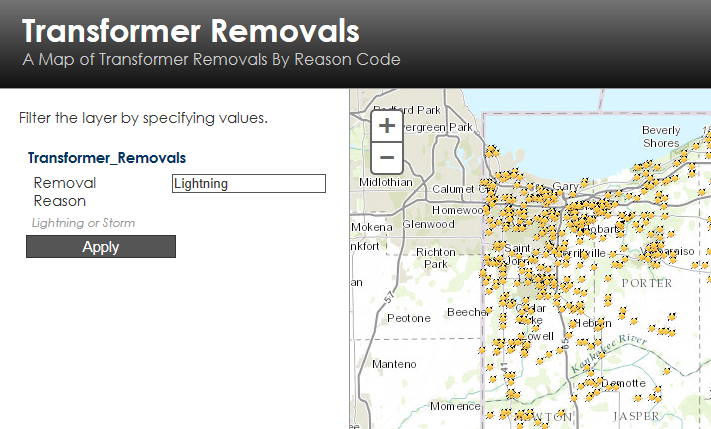Click the subtitle about Reason Code
711x429 pixels.
211,59
